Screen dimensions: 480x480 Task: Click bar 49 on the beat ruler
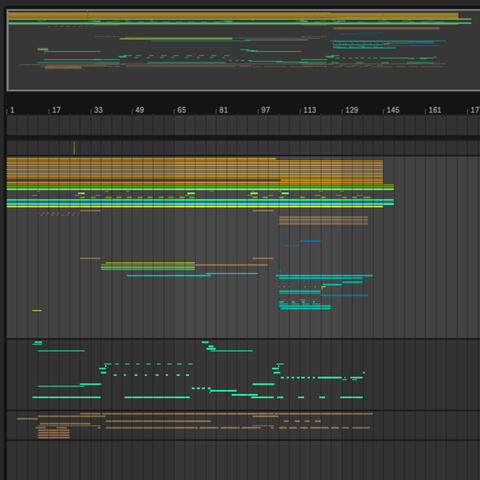point(140,110)
